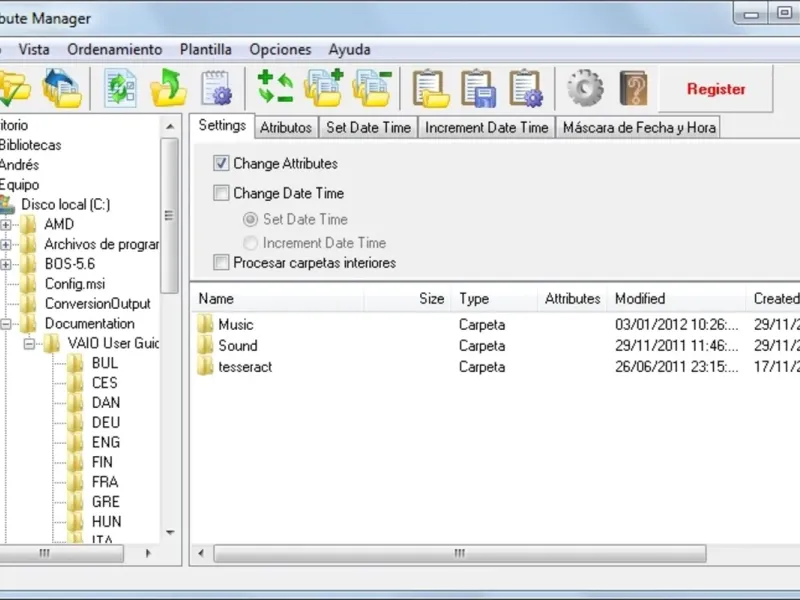Open the Opciones menu
This screenshot has width=800, height=600.
[280, 49]
